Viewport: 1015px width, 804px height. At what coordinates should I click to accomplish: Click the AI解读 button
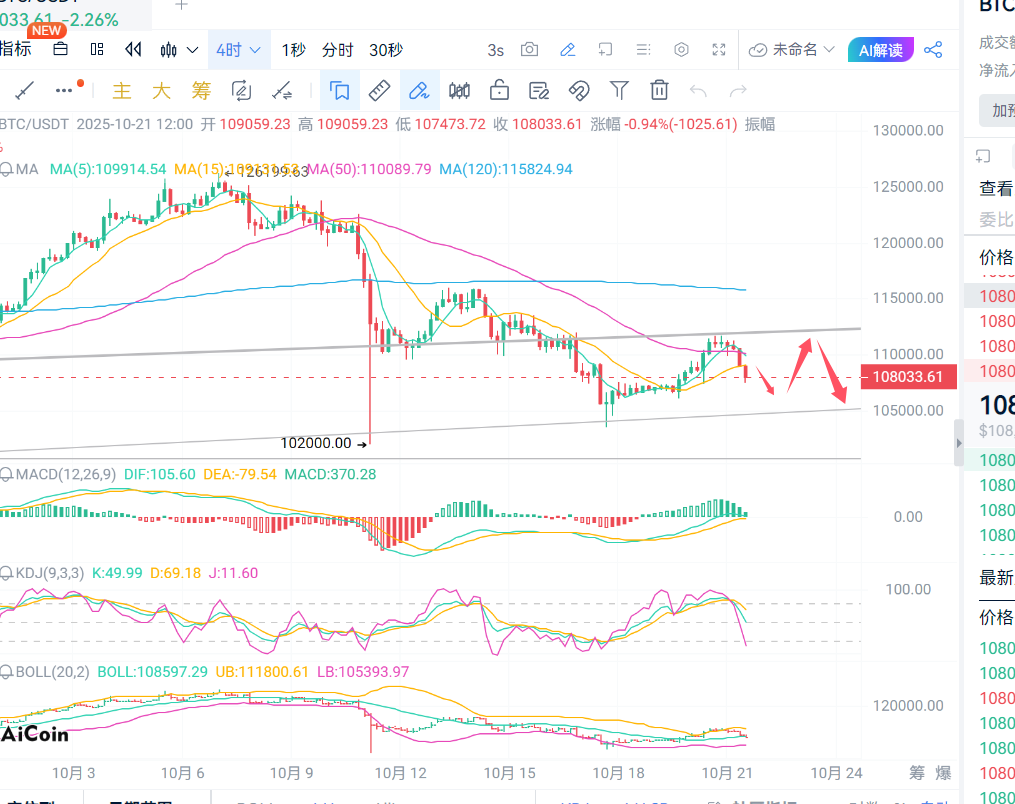click(880, 50)
